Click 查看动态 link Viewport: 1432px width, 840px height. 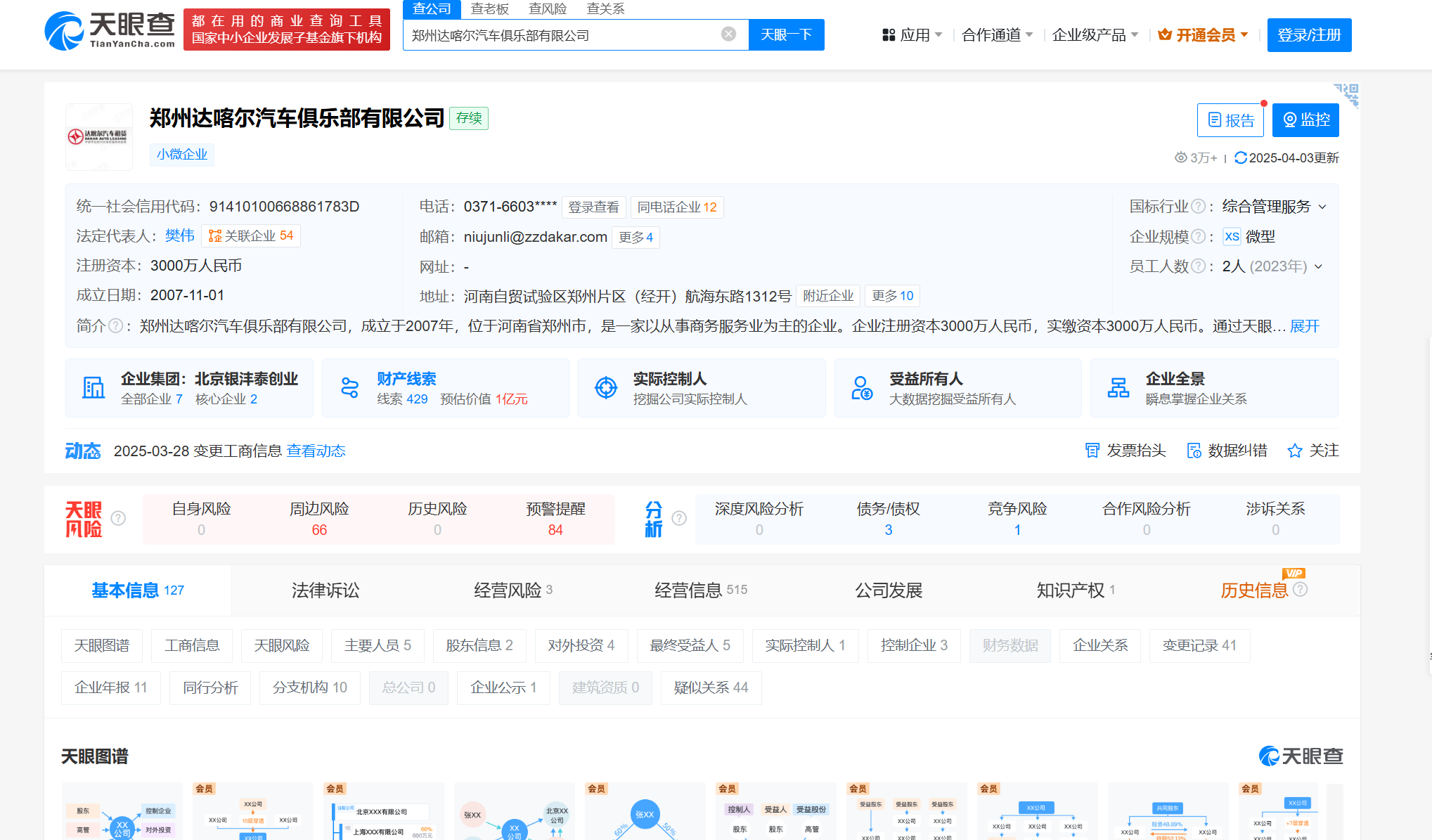pos(316,451)
